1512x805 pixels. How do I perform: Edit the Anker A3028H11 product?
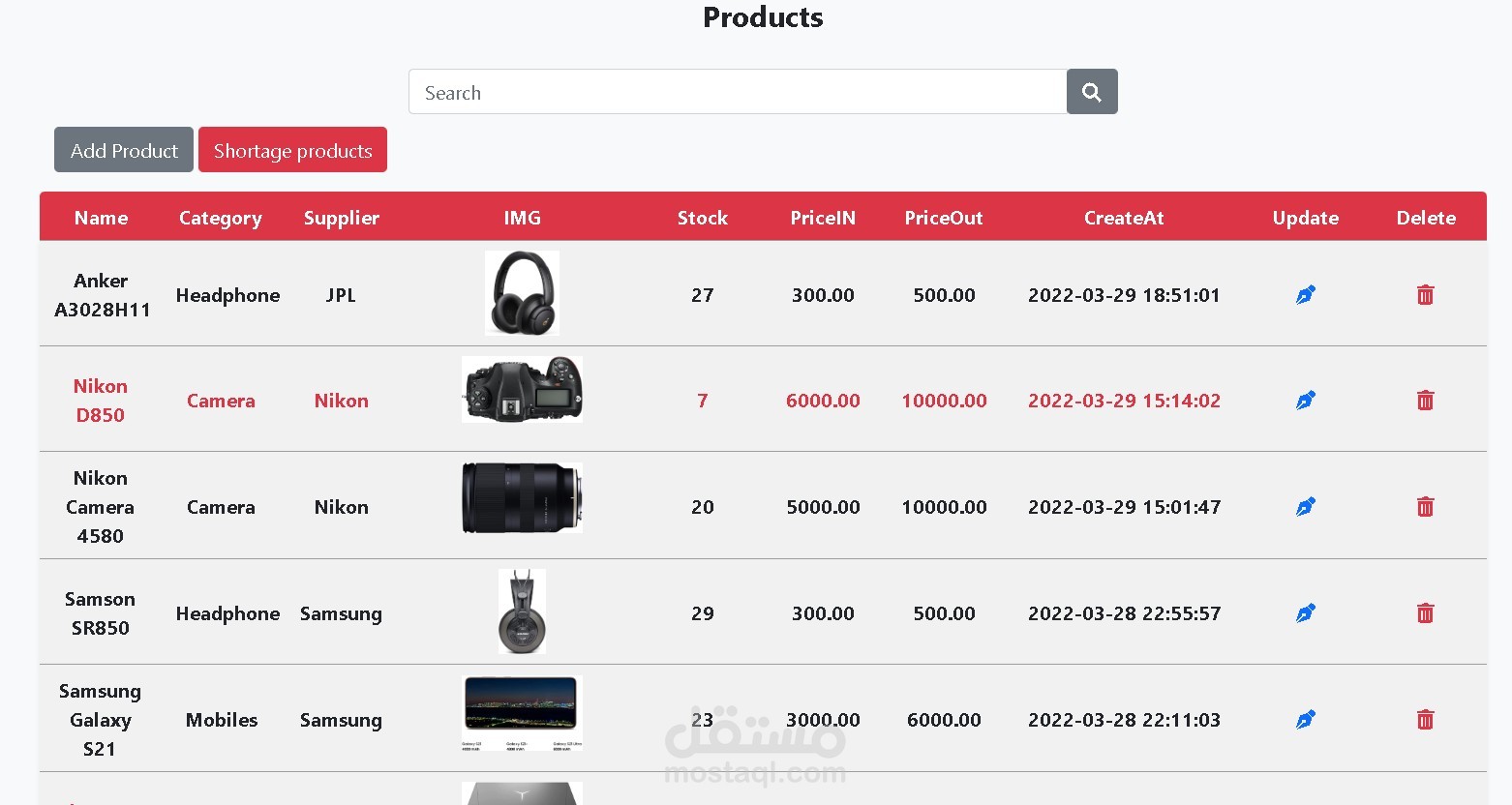click(x=1305, y=295)
